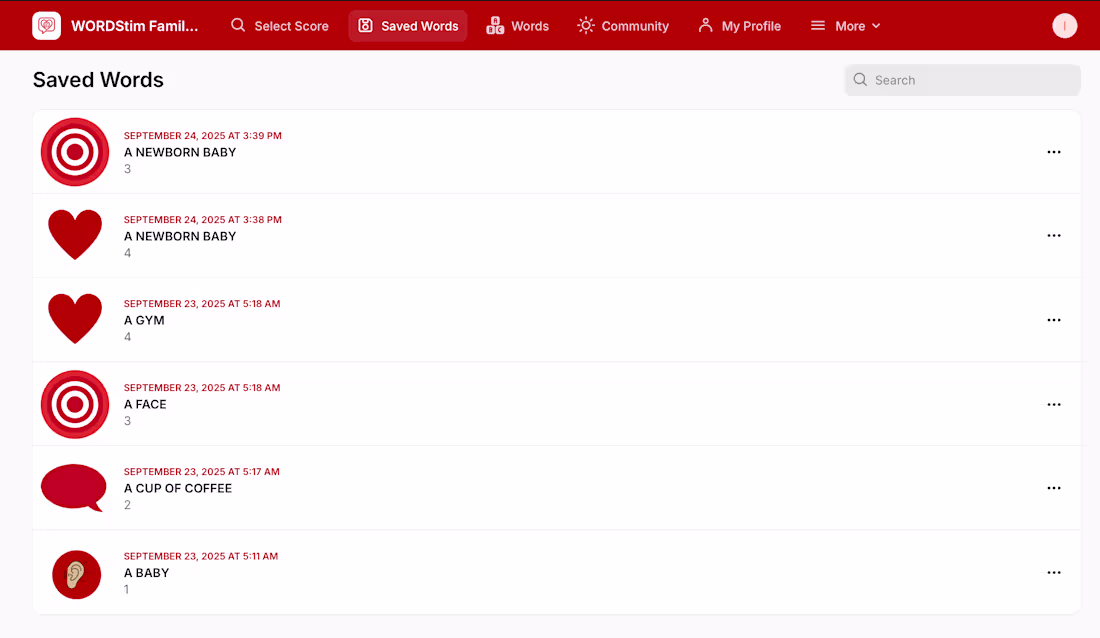Image resolution: width=1100 pixels, height=638 pixels.
Task: Open the Community tab
Action: click(623, 26)
